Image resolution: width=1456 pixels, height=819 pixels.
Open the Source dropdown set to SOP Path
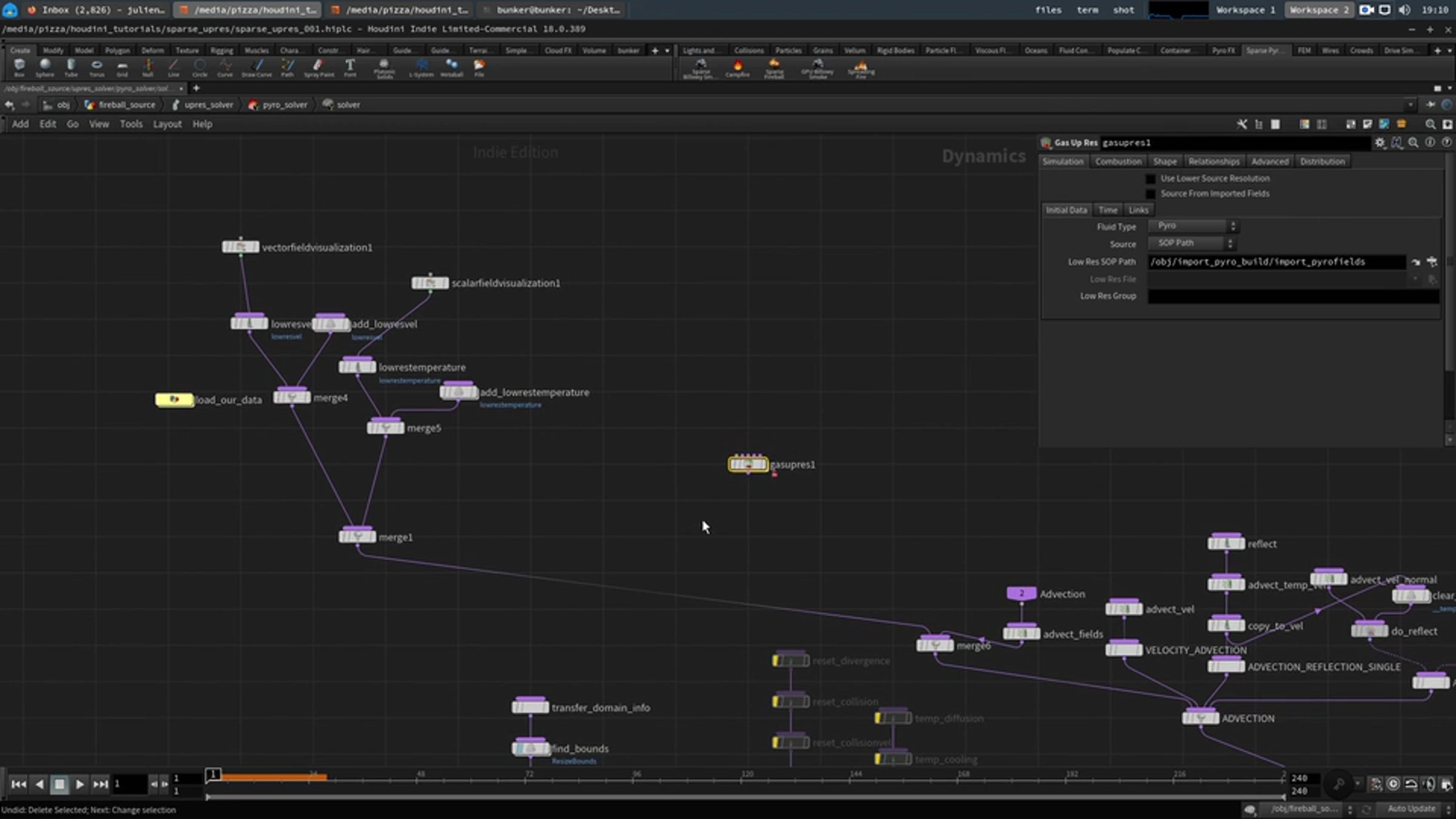click(x=1192, y=243)
